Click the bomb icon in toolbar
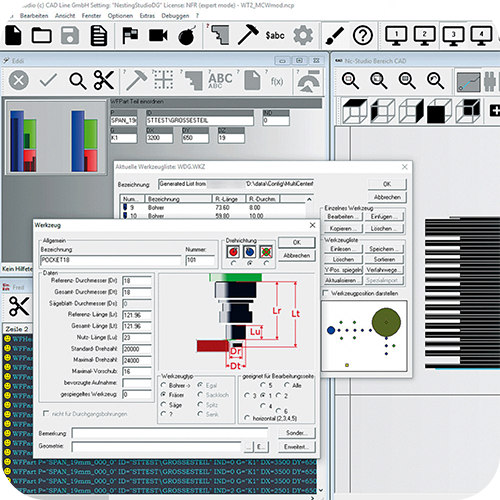The height and width of the screenshot is (500, 500). tap(187, 35)
